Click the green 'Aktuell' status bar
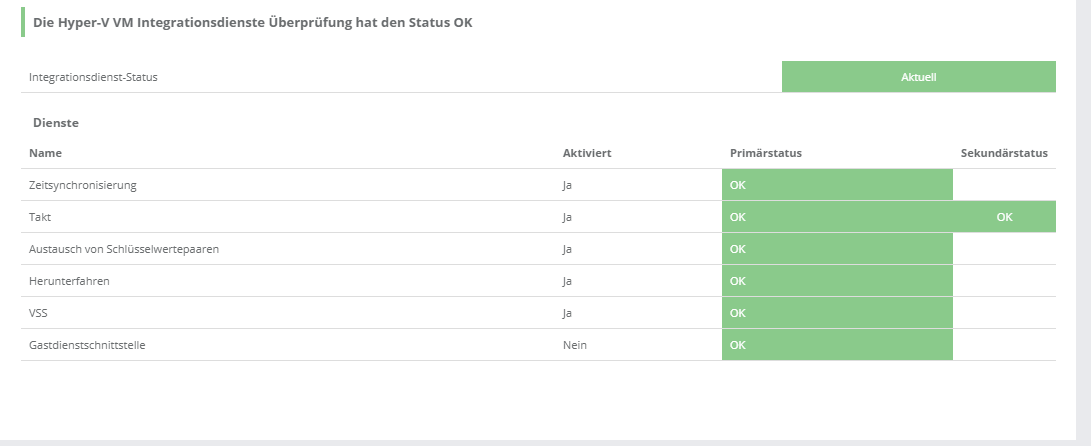Image resolution: width=1091 pixels, height=446 pixels. click(x=918, y=77)
